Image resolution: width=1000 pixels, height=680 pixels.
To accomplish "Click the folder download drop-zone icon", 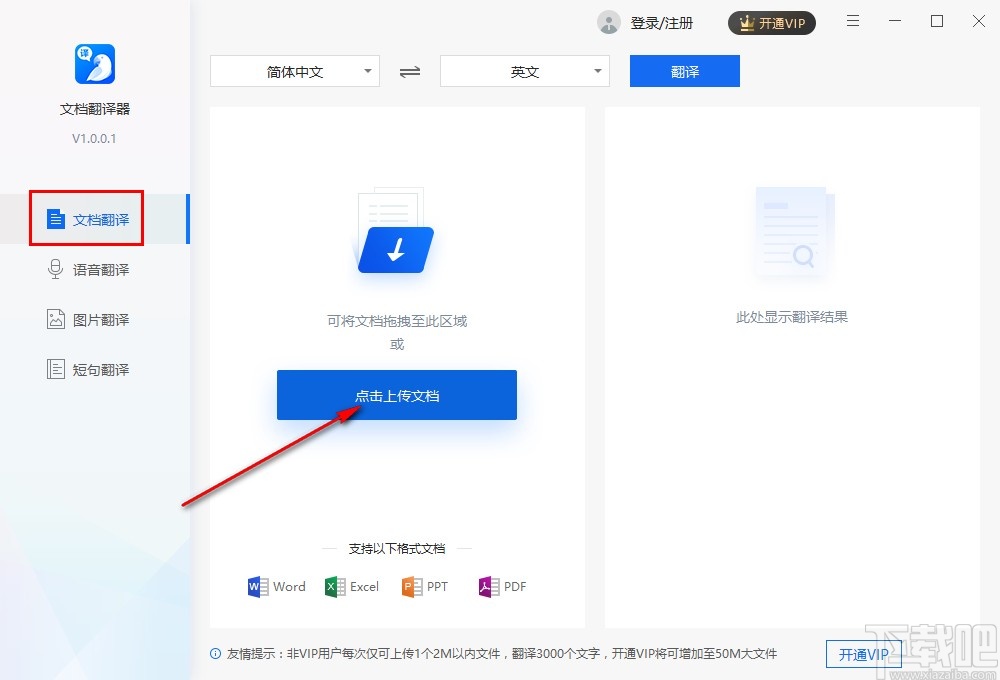I will coord(394,231).
